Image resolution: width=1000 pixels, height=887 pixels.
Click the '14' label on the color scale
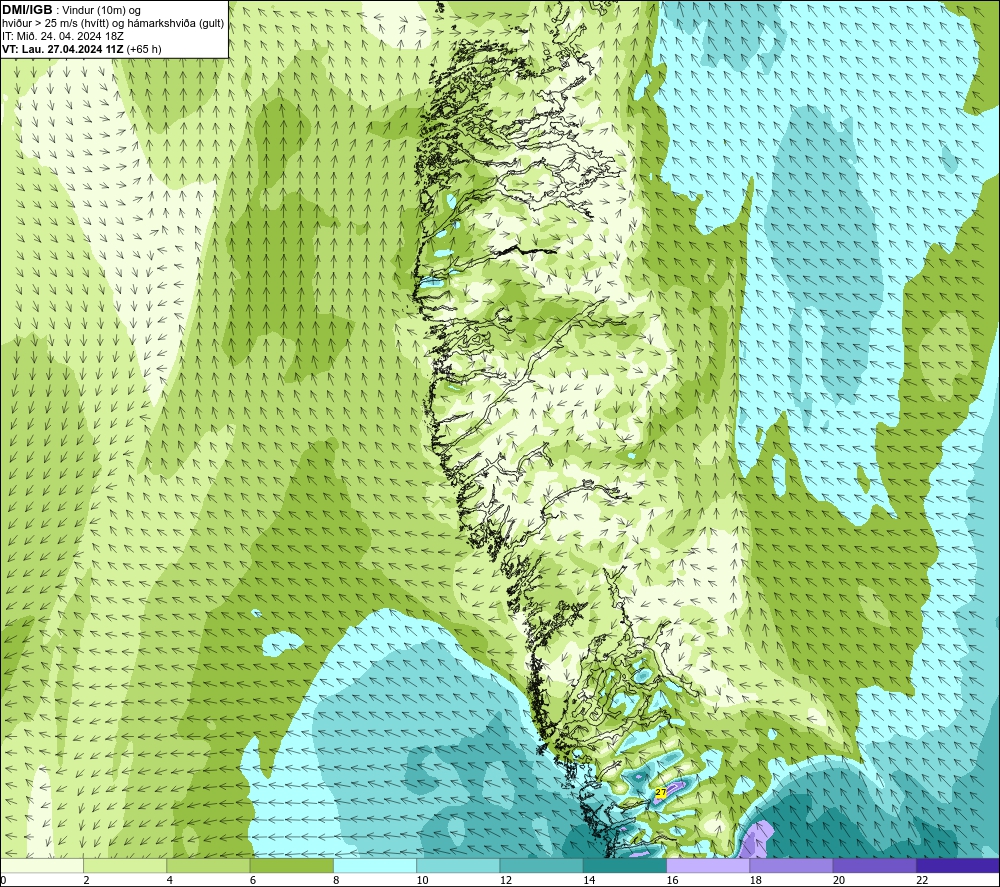coord(589,880)
